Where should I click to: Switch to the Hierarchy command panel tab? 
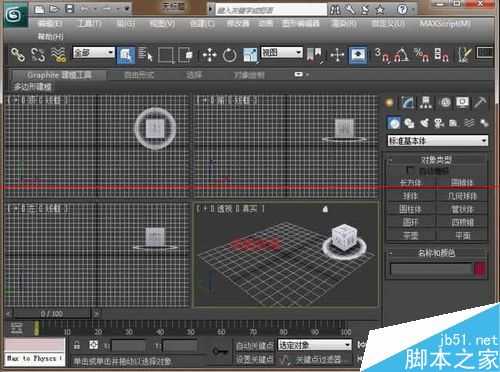[425, 103]
